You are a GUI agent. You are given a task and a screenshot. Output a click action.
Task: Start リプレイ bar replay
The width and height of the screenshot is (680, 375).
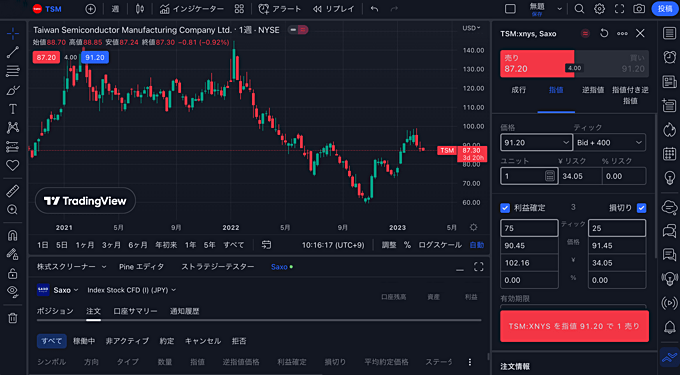coord(334,9)
